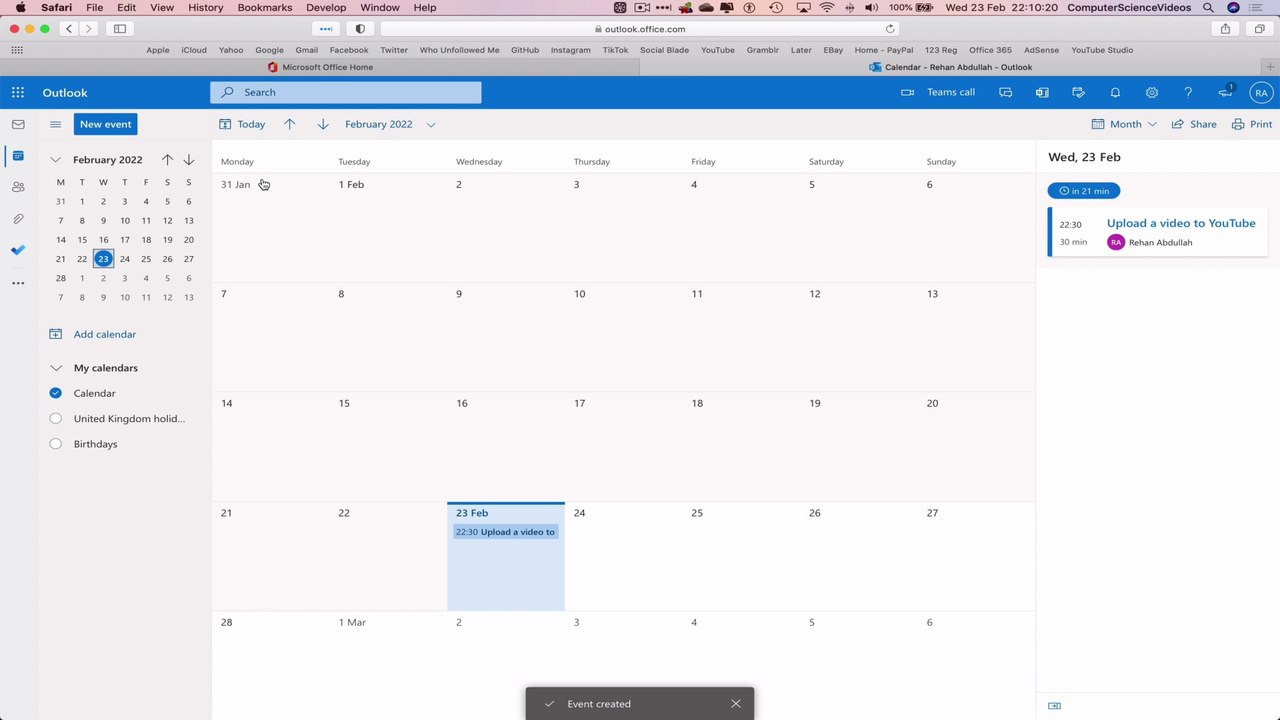This screenshot has height=720, width=1280.
Task: Open the notifications bell
Action: (1115, 92)
